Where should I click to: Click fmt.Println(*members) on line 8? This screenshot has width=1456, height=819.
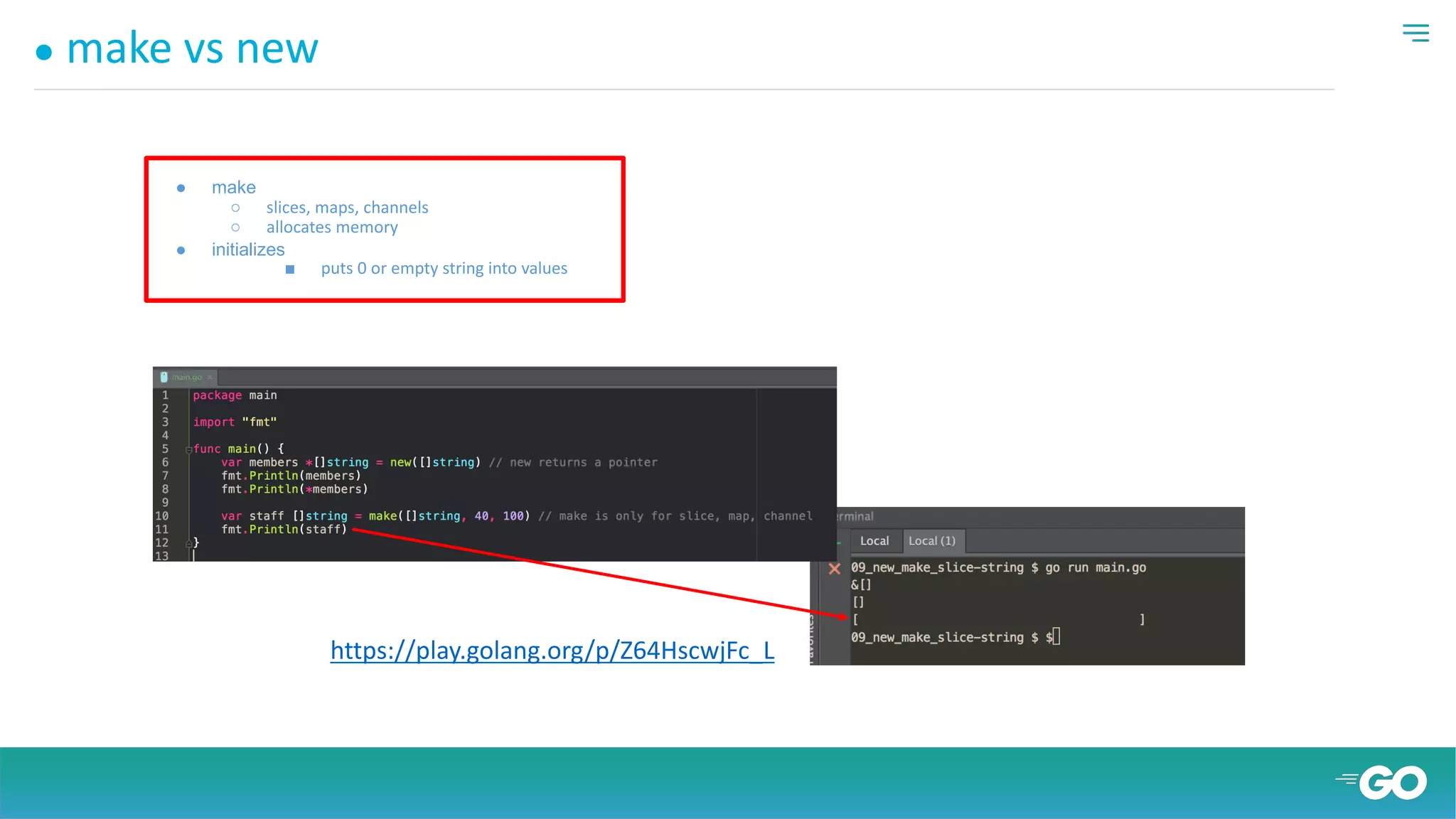tap(294, 490)
